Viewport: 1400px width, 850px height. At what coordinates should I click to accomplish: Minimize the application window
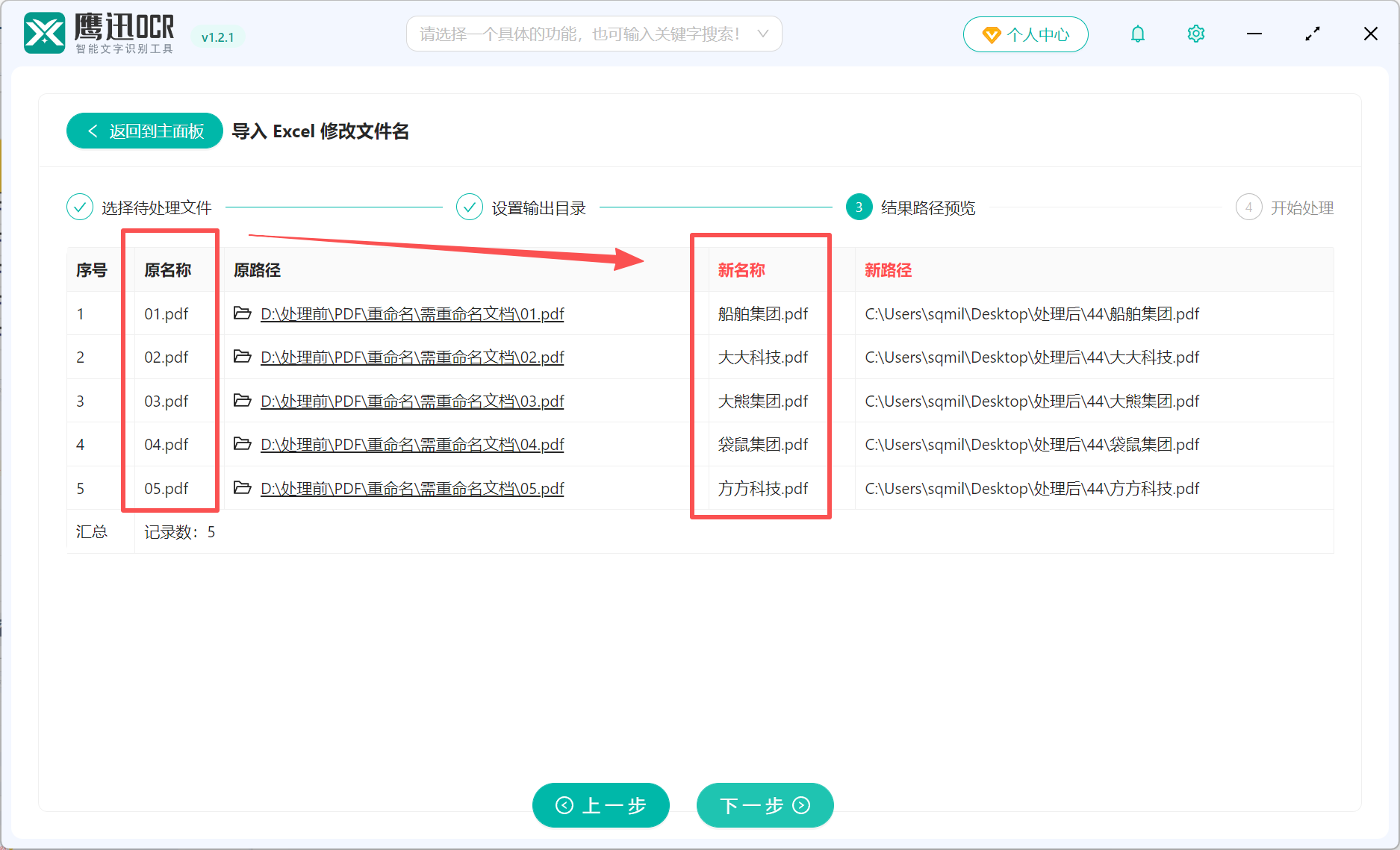coord(1254,34)
